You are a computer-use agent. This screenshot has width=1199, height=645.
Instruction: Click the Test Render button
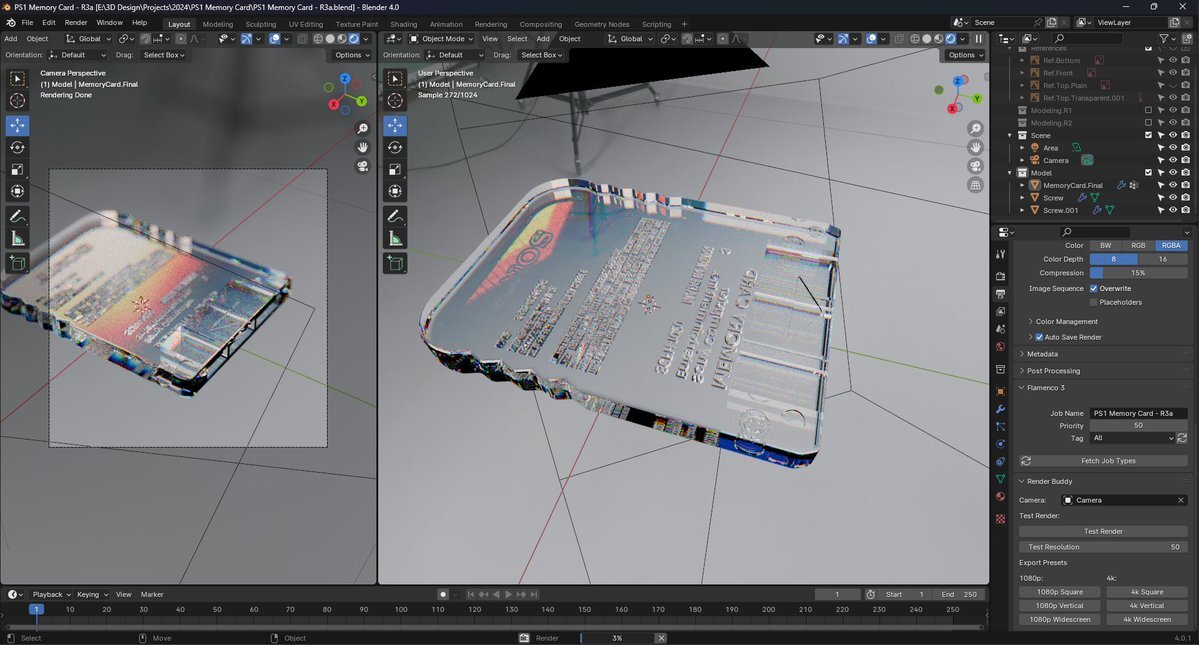click(1103, 531)
